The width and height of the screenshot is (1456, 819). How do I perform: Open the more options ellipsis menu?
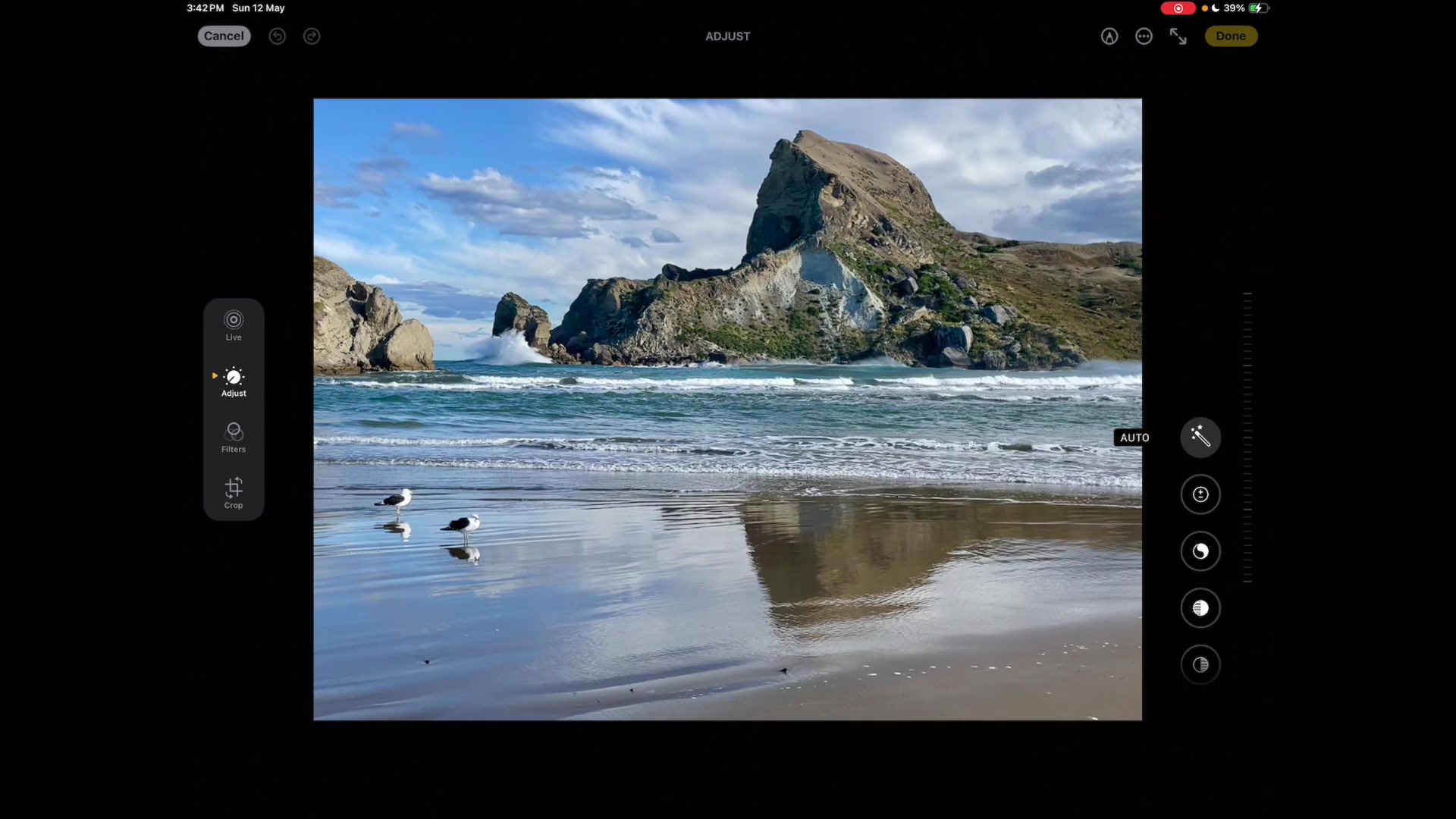(x=1144, y=36)
